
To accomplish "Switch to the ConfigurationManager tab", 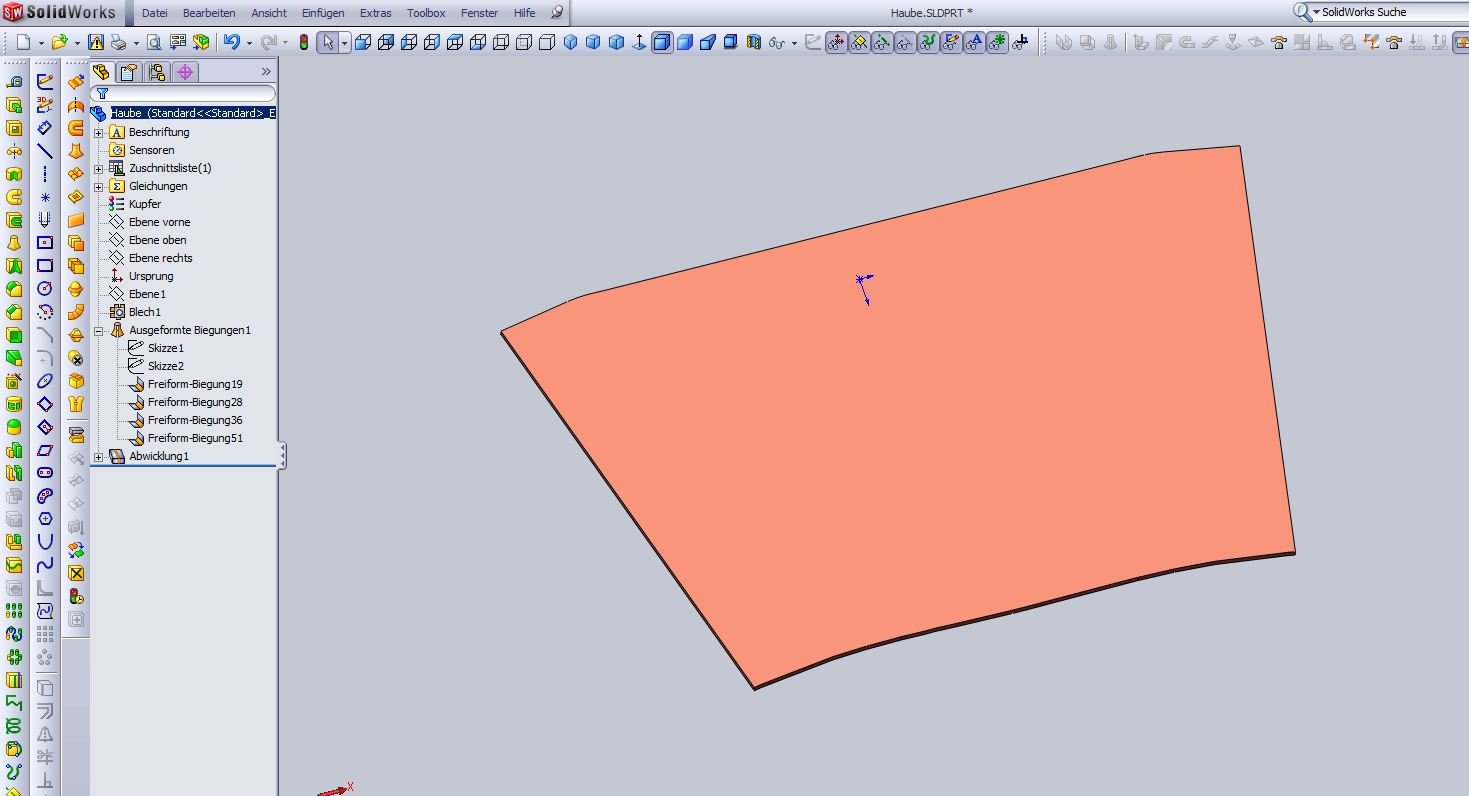I will 156,72.
